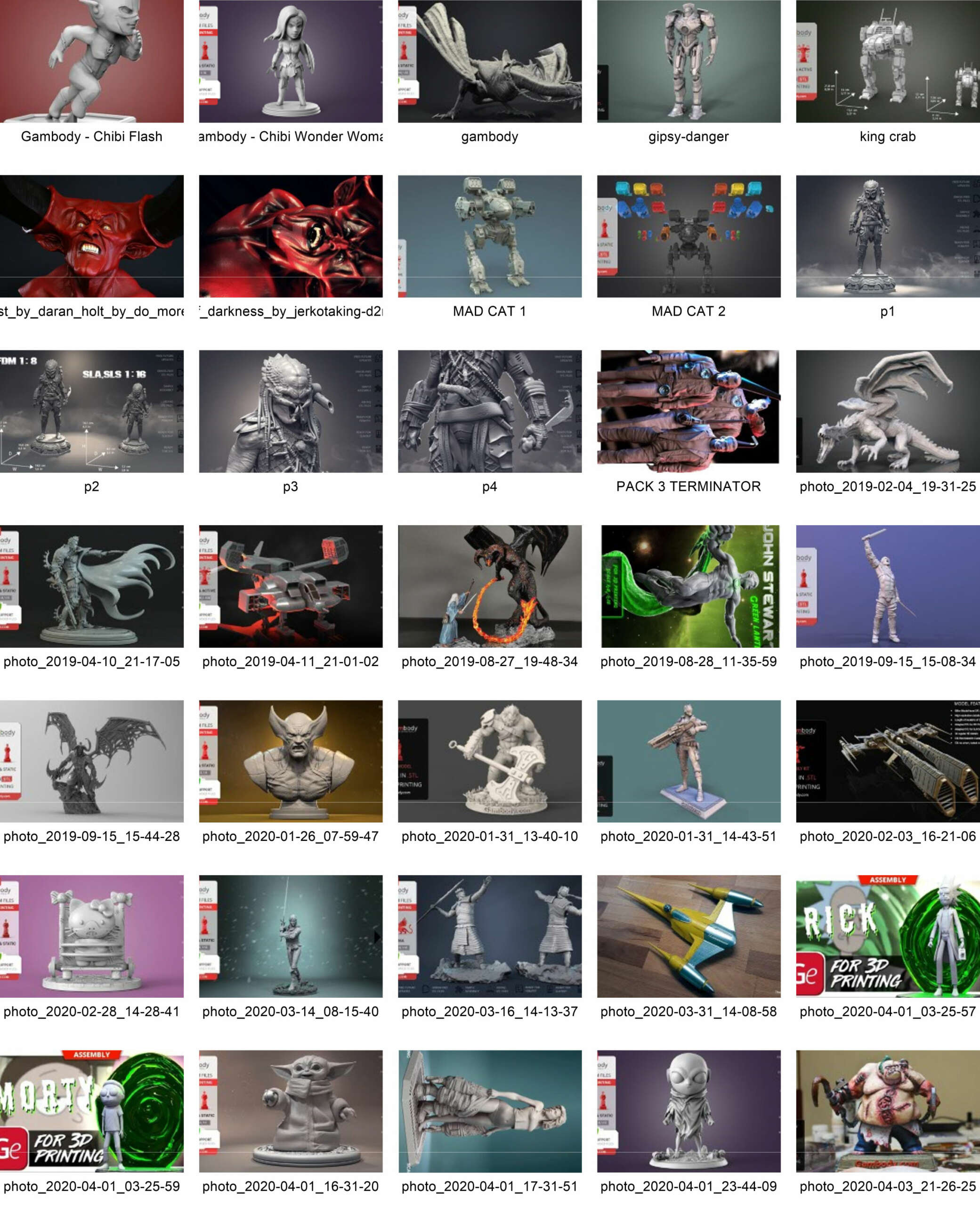Select the MAD CAT 1 thumbnail

(489, 236)
